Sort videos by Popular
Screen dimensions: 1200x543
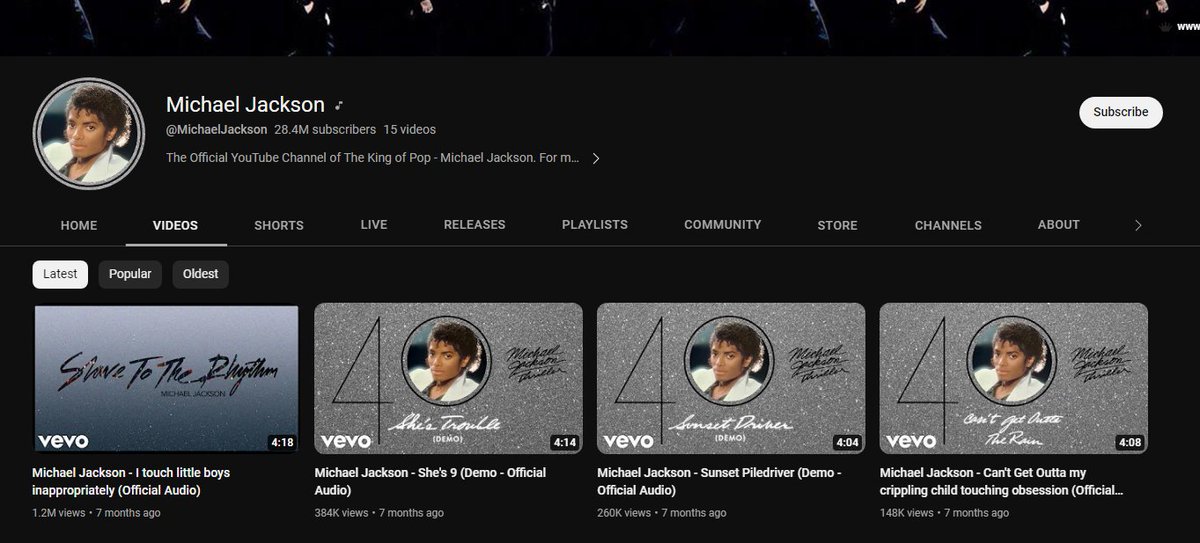pos(130,274)
